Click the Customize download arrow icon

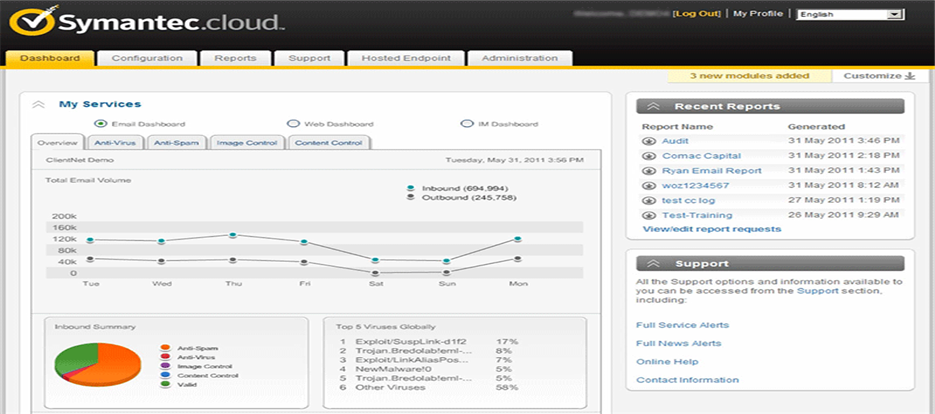tap(910, 76)
